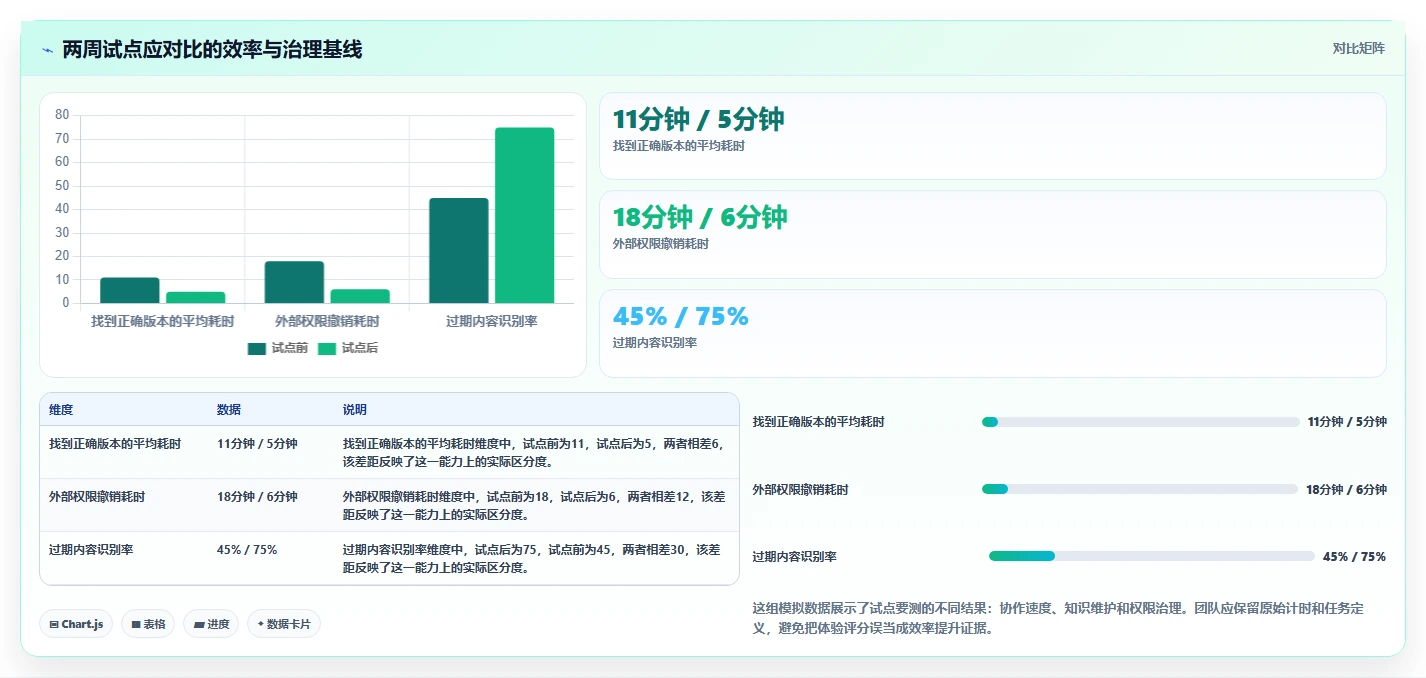Click the lightning icon beside the title
Viewport: 1426px width, 678px height.
pos(47,50)
